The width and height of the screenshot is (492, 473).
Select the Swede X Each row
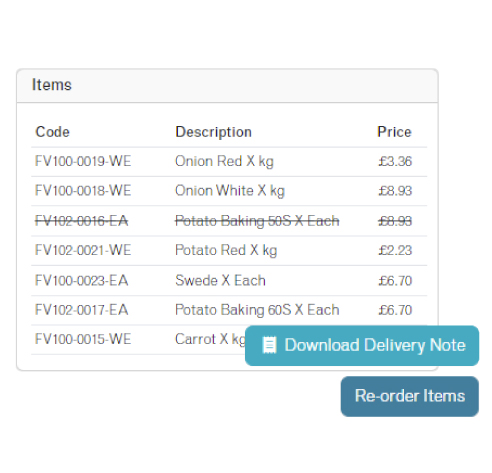tap(229, 281)
